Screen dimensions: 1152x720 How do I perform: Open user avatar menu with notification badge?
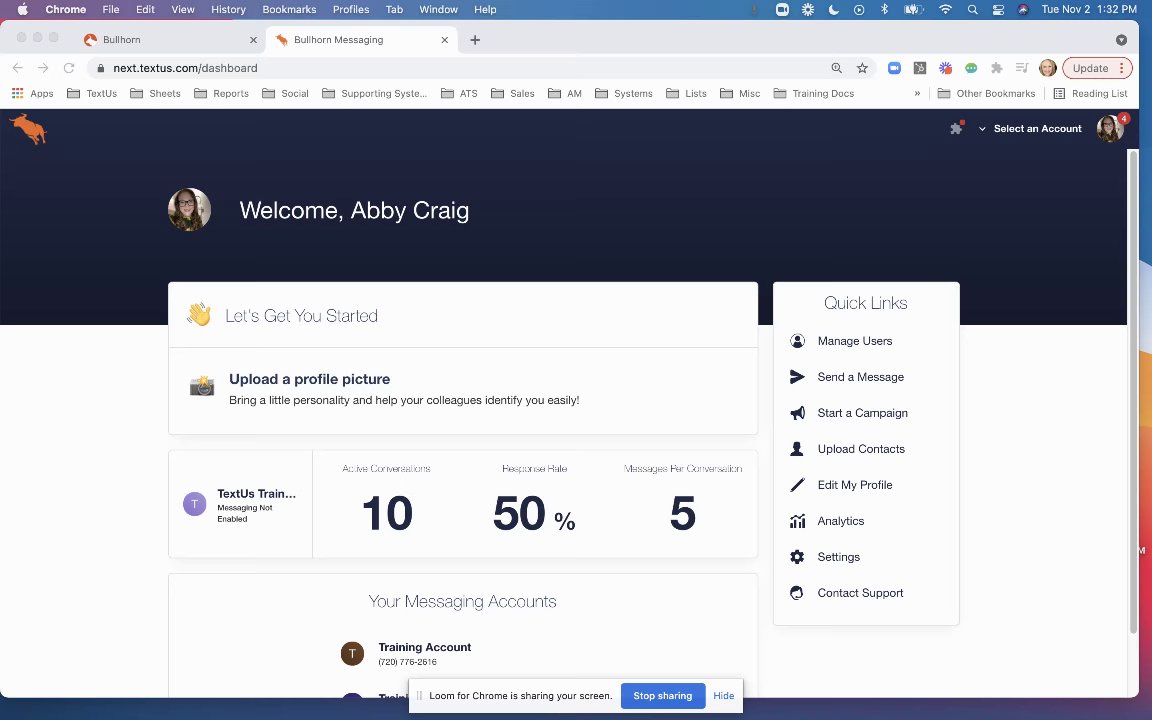[1110, 129]
